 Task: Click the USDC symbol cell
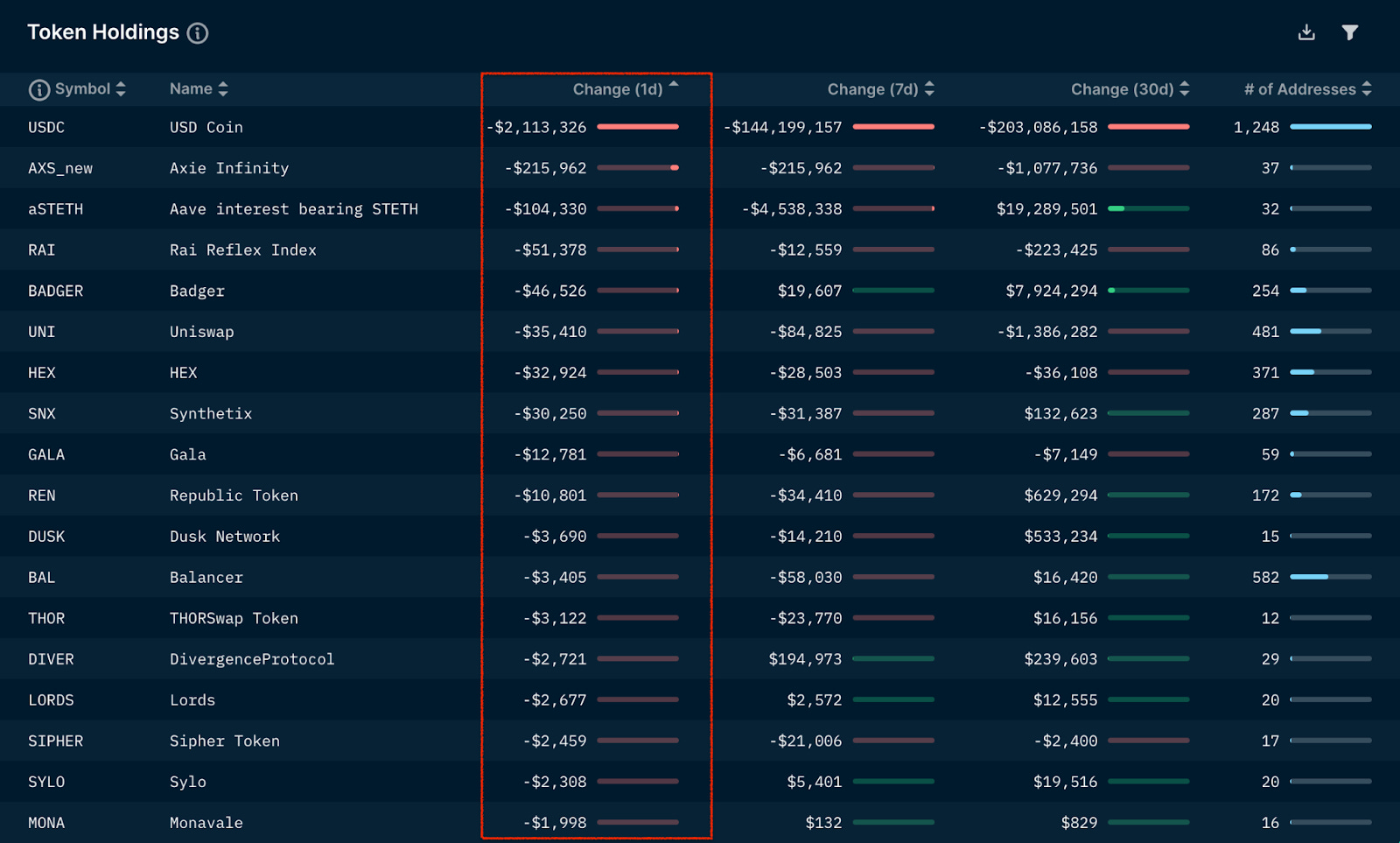[46, 127]
